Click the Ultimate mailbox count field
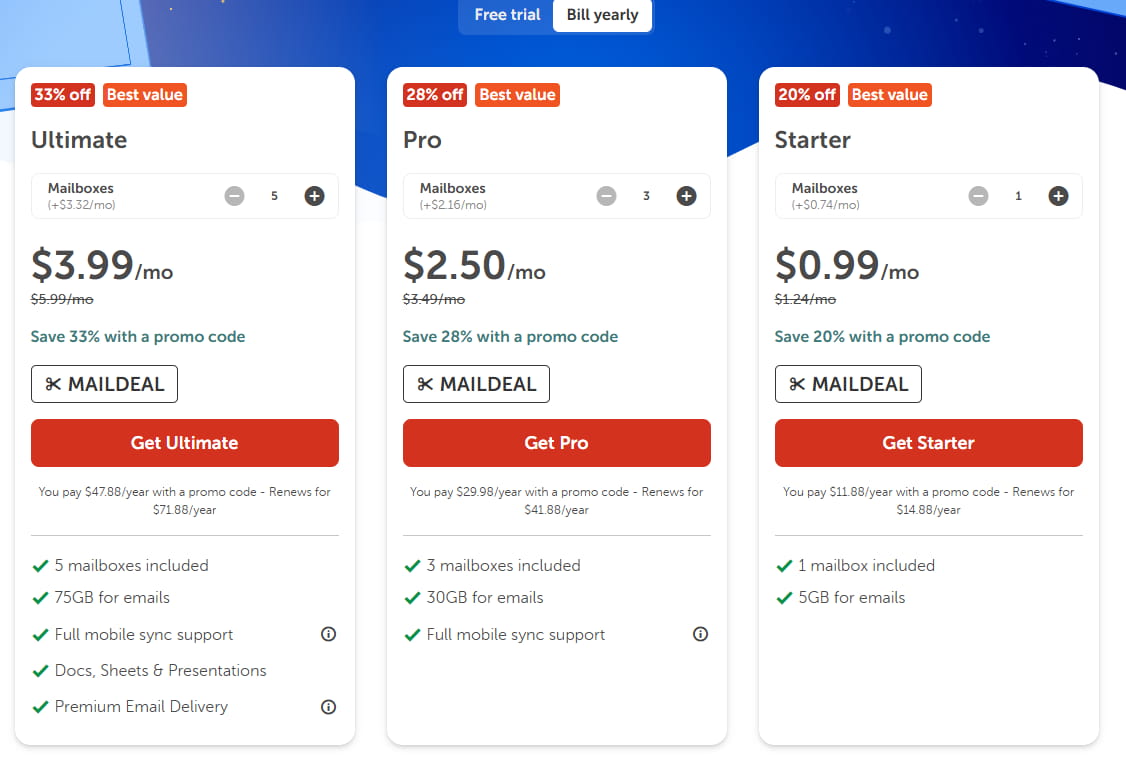This screenshot has height=760, width=1126. pyautogui.click(x=274, y=196)
